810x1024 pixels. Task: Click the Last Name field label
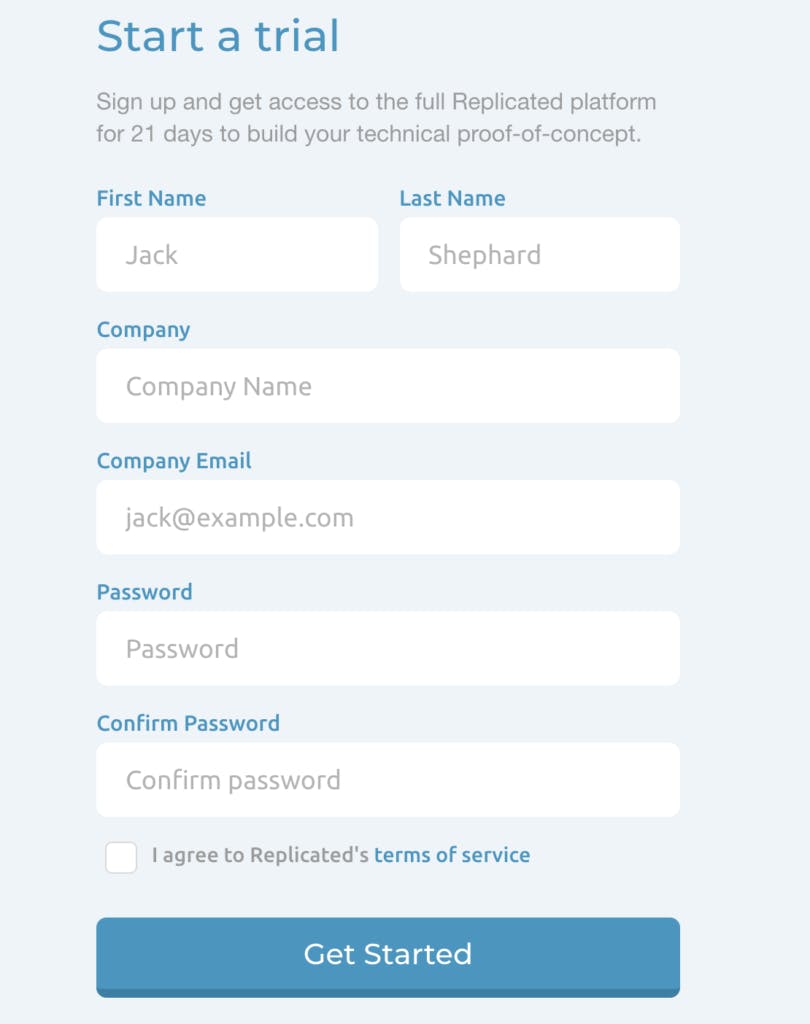click(452, 198)
